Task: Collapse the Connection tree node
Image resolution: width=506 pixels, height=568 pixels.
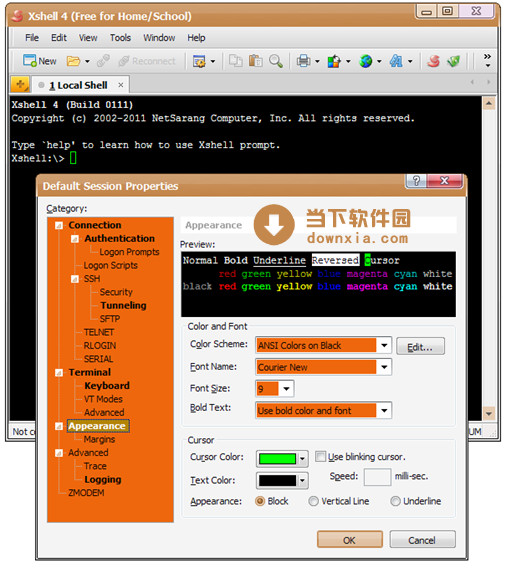Action: [x=58, y=225]
